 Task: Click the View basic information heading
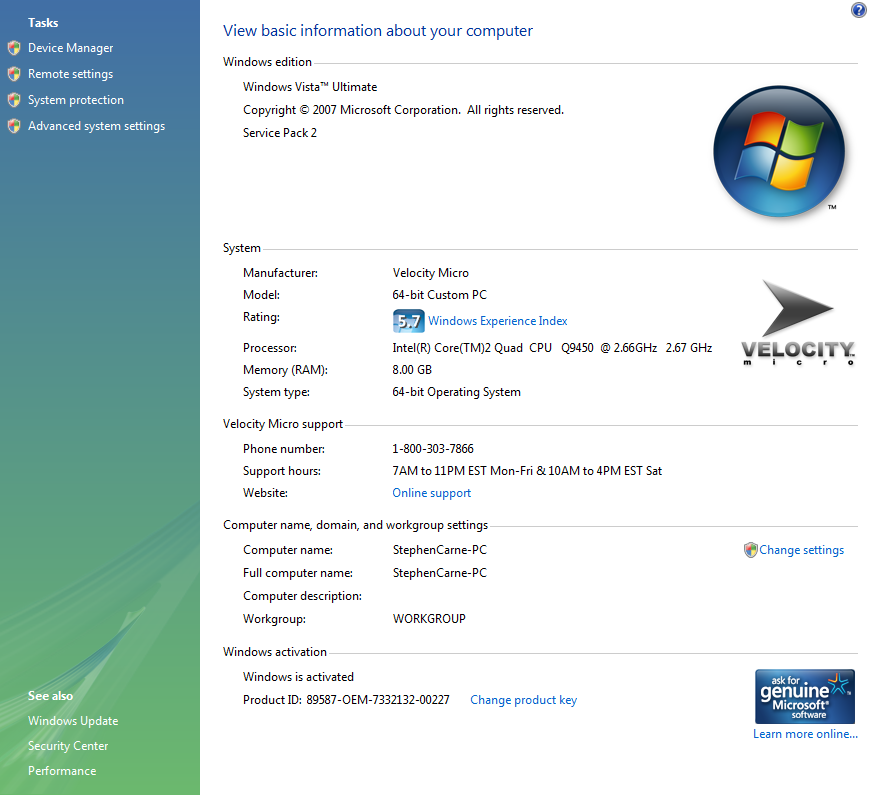377,30
